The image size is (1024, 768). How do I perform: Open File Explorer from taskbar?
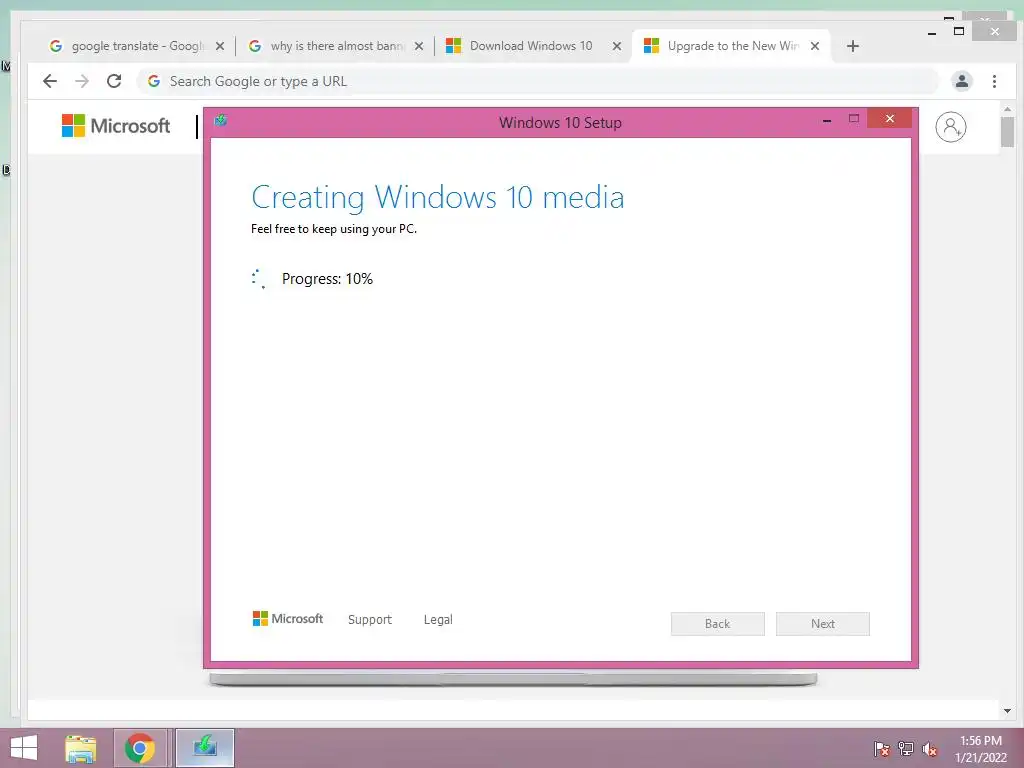click(x=81, y=748)
